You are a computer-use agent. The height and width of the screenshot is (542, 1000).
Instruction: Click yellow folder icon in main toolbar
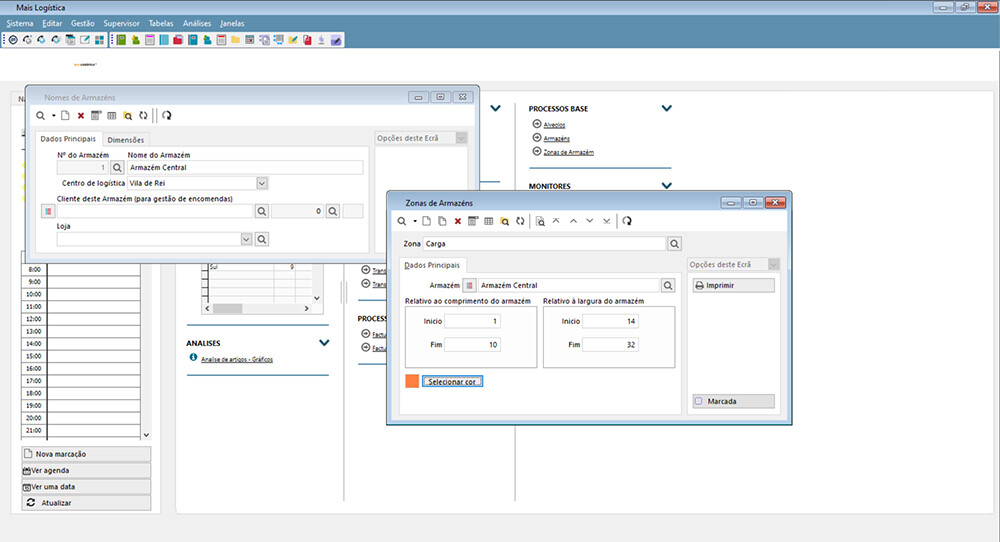tap(235, 40)
